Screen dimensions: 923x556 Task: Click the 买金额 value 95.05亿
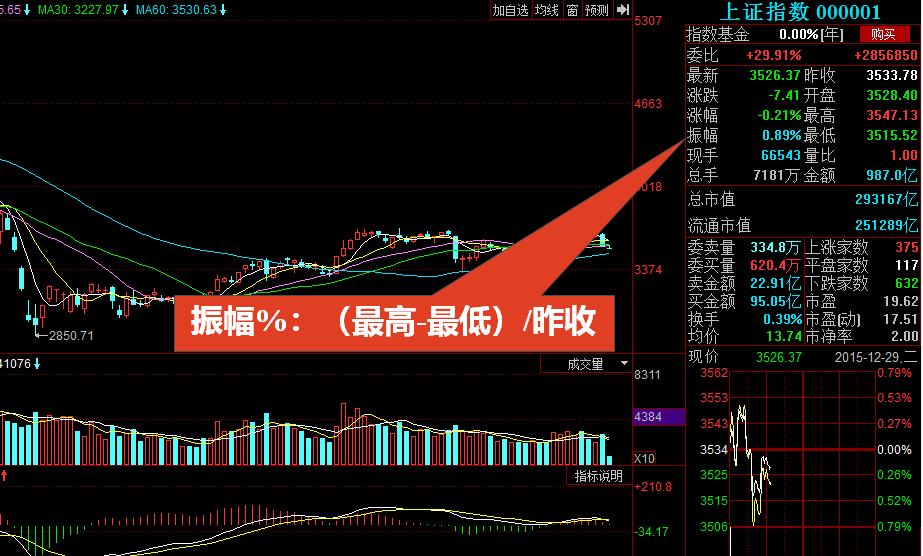tap(776, 302)
